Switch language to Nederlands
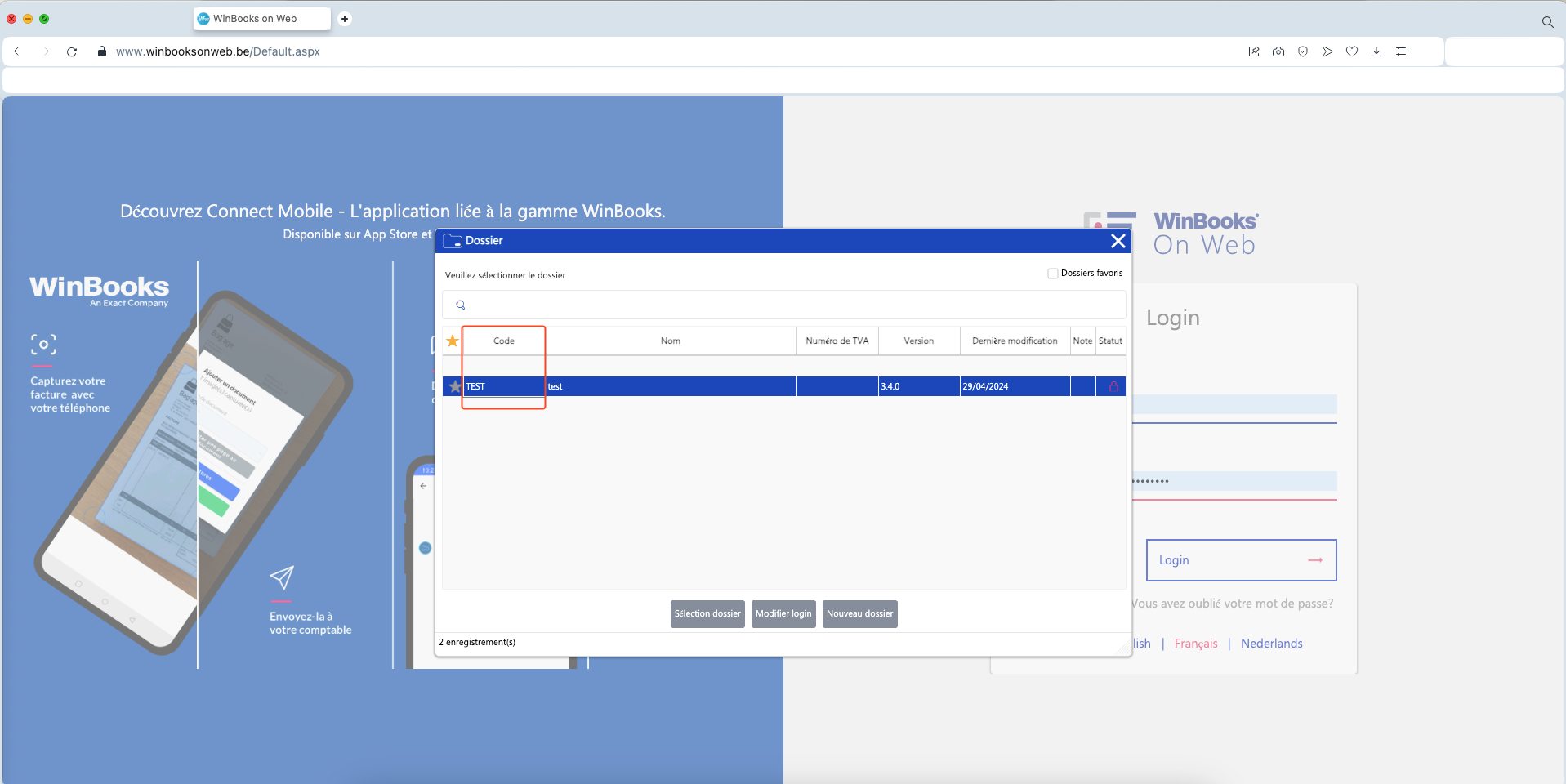This screenshot has height=784, width=1566. click(x=1272, y=644)
